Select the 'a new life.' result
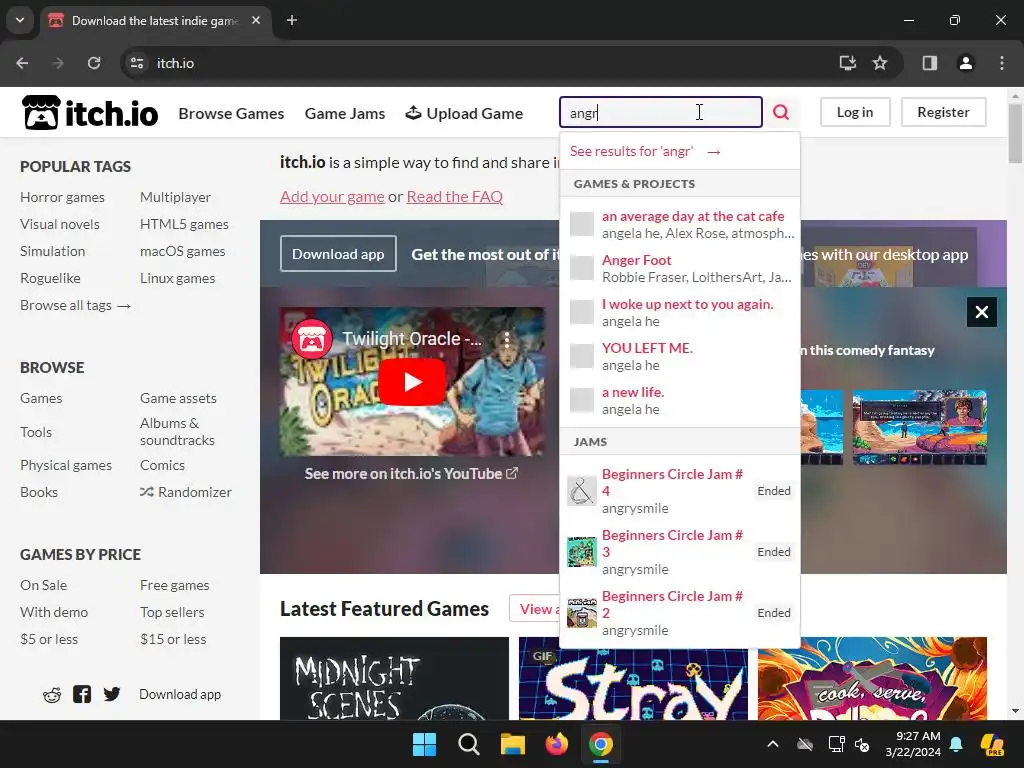This screenshot has height=768, width=1024. [680, 400]
